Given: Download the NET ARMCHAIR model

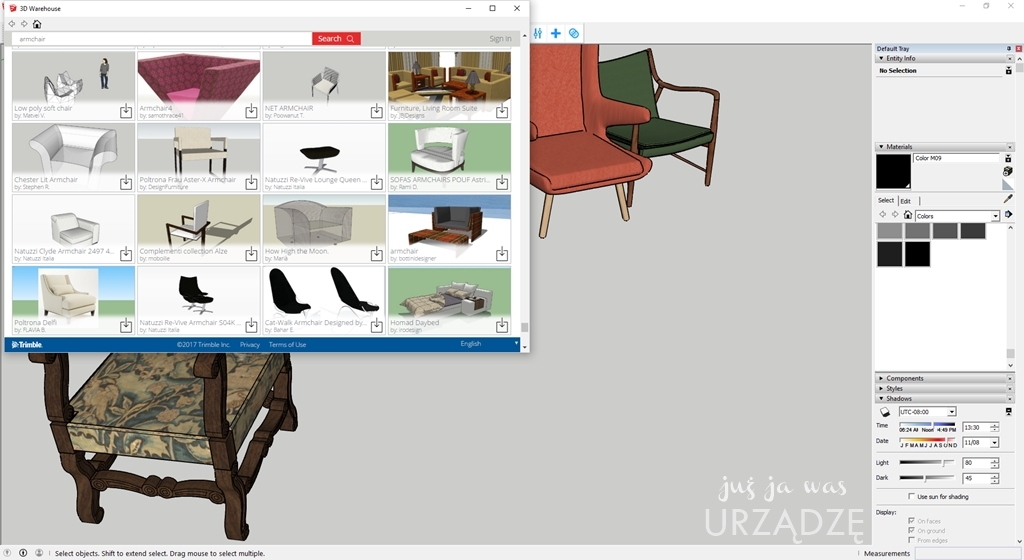Looking at the screenshot, I should (377, 112).
